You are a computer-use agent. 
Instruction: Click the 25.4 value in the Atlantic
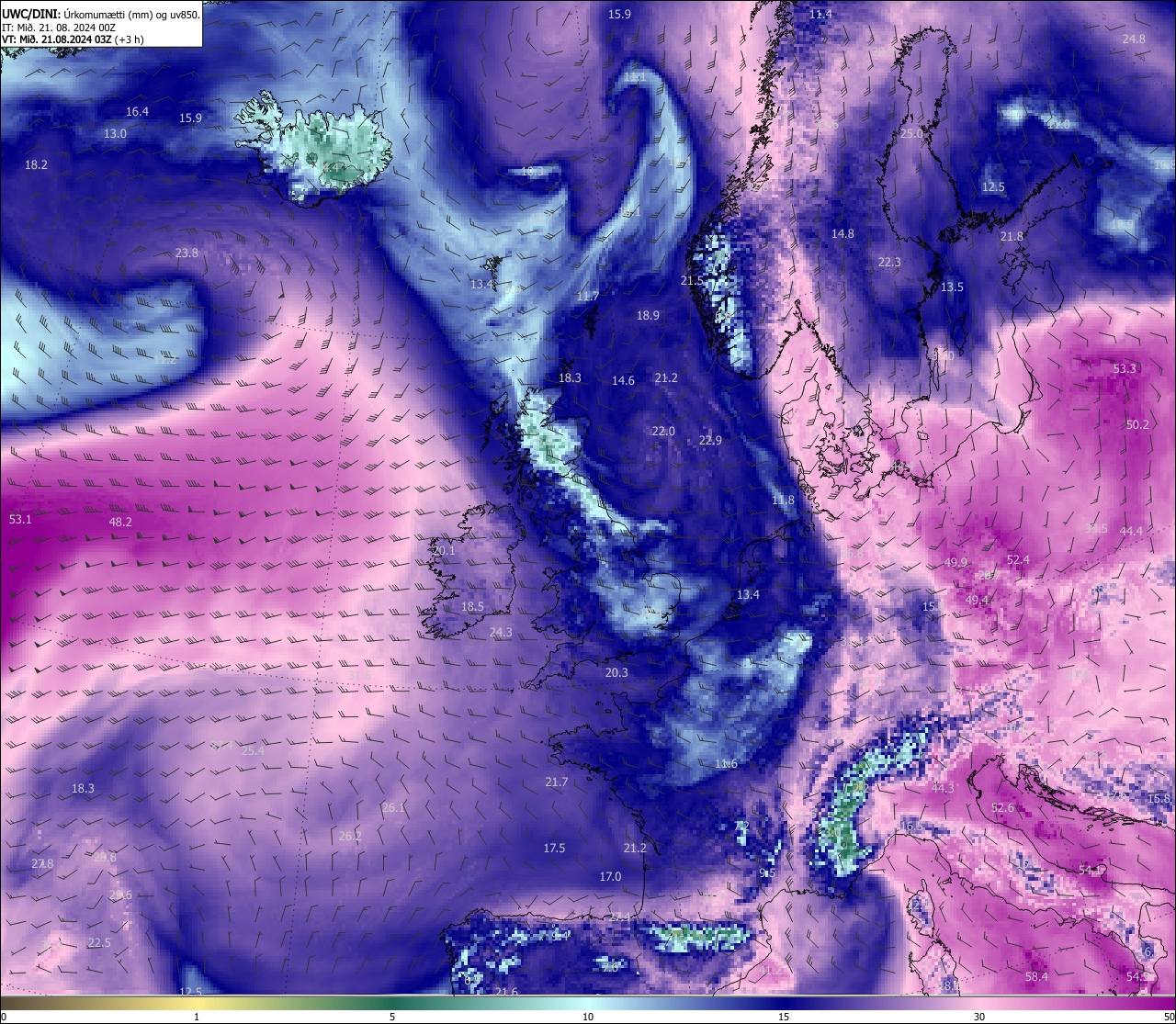click(253, 751)
